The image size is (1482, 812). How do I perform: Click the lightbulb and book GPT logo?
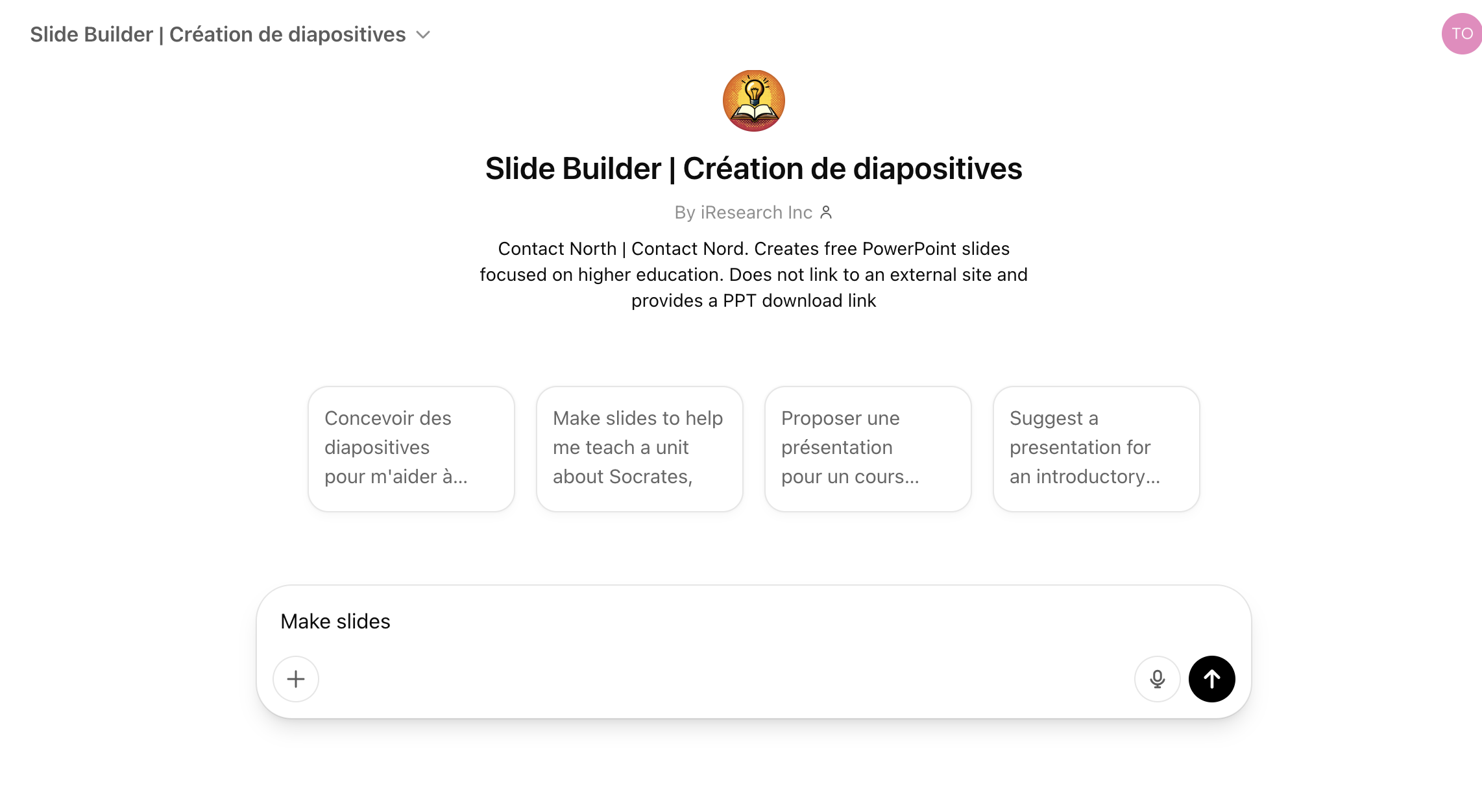tap(754, 101)
